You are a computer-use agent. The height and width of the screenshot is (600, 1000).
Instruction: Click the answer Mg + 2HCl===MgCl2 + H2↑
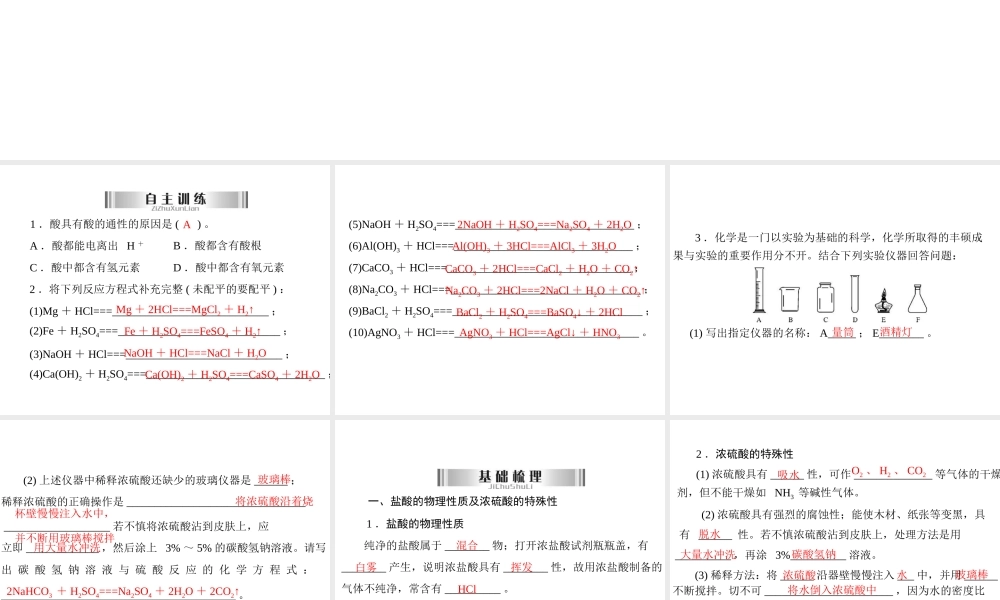(185, 310)
